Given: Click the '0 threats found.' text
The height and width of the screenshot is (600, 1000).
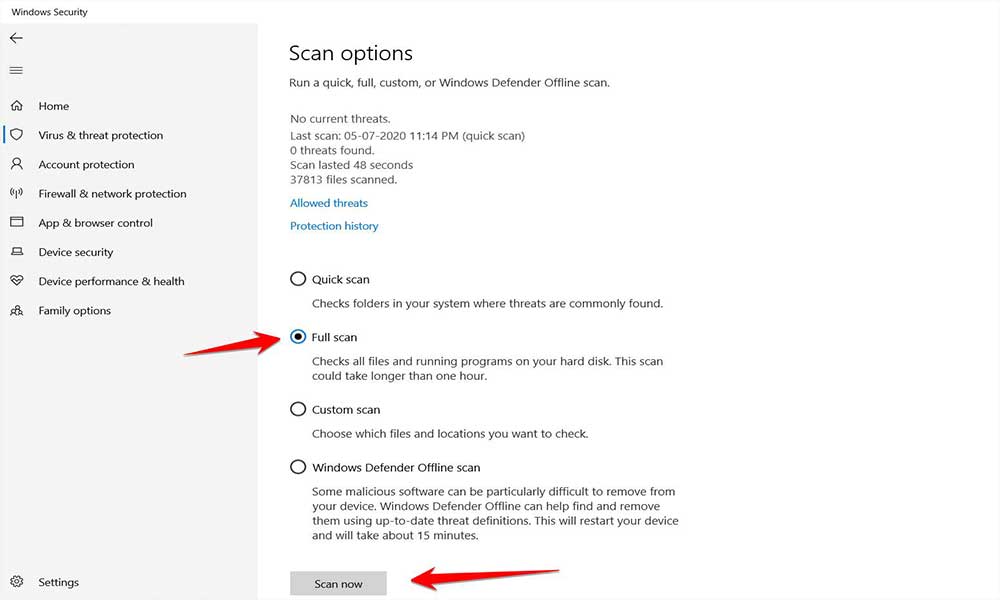Looking at the screenshot, I should pyautogui.click(x=332, y=150).
